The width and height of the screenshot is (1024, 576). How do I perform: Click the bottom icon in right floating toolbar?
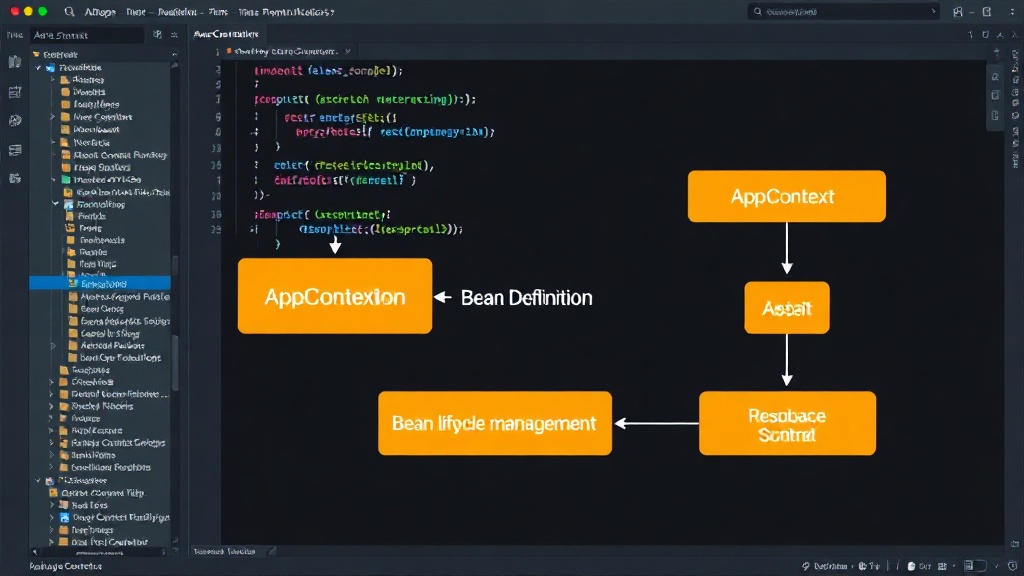coord(995,116)
